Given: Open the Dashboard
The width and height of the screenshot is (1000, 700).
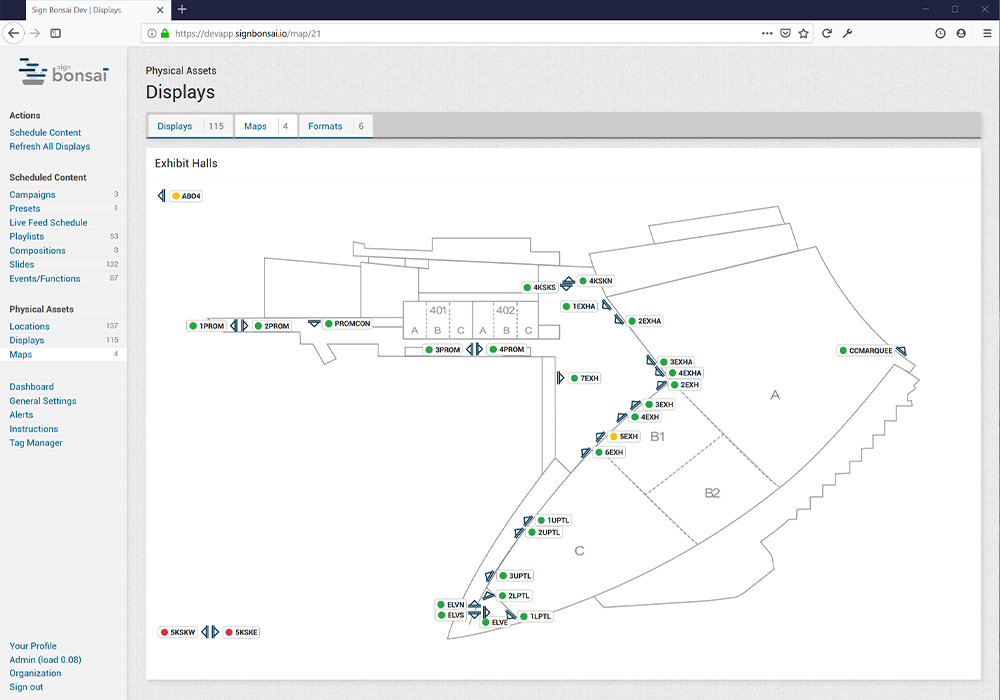Looking at the screenshot, I should point(31,388).
